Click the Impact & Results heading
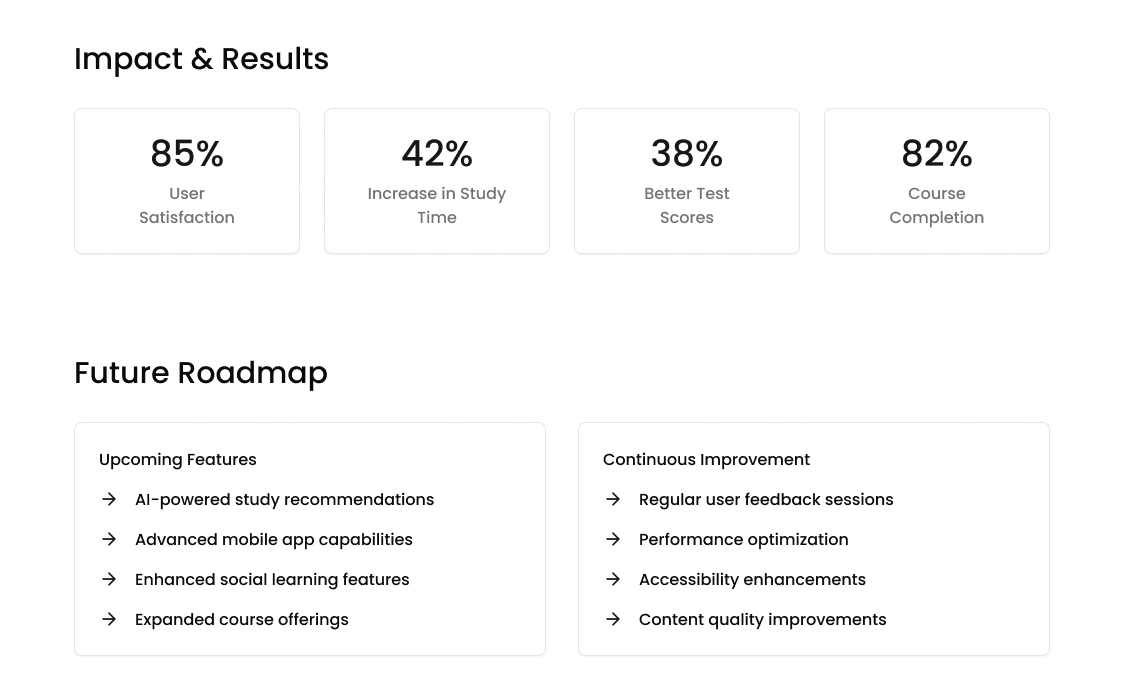Screen dimensions: 1126x699 (201, 59)
